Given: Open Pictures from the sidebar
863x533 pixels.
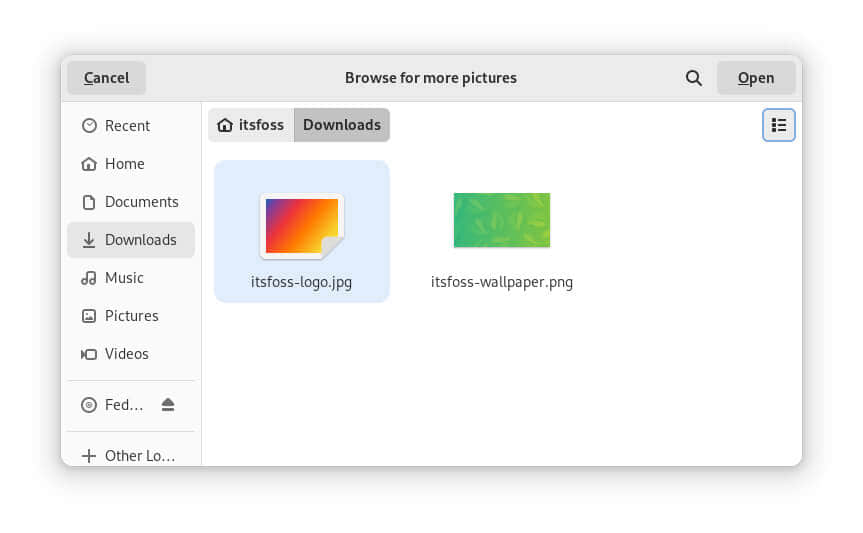Looking at the screenshot, I should [x=131, y=316].
